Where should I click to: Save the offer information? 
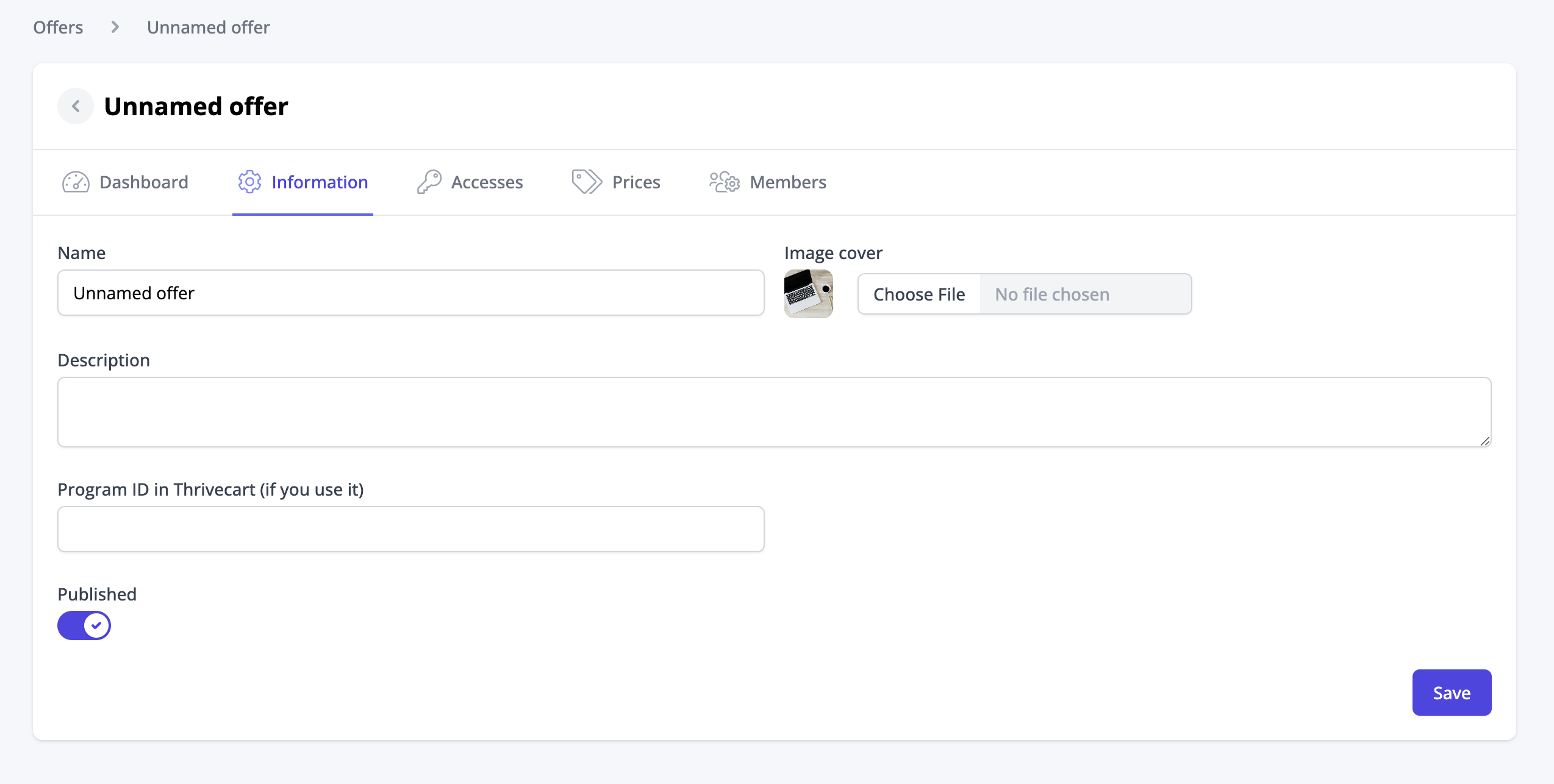coord(1452,693)
